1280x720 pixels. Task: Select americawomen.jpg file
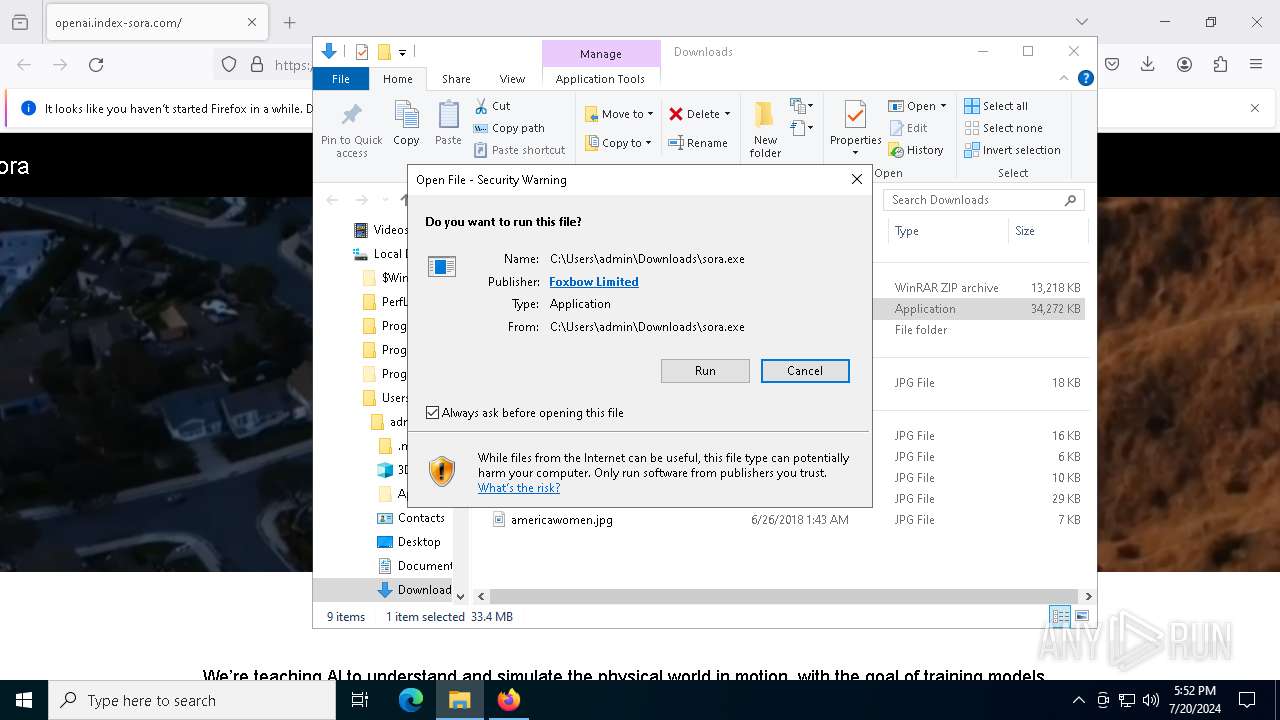[x=561, y=520]
